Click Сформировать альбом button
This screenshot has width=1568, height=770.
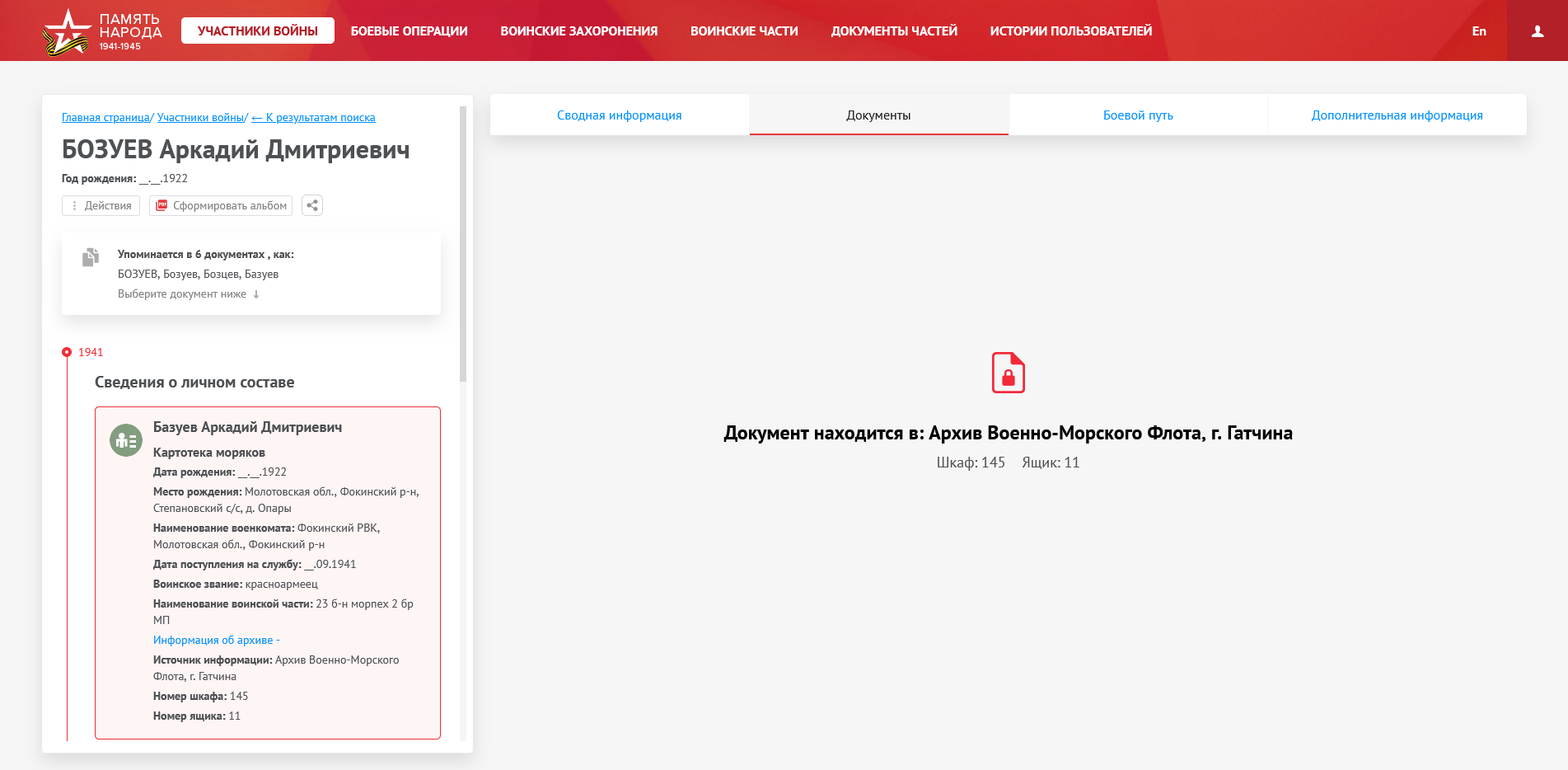221,205
